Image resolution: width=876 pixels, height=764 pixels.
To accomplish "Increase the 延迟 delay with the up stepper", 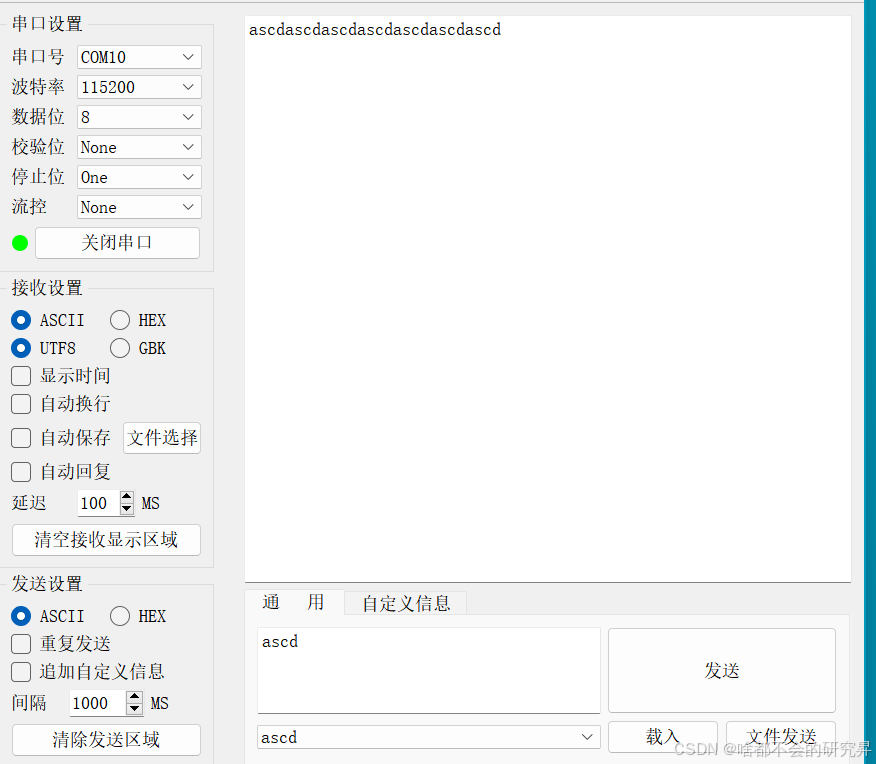I will pyautogui.click(x=126, y=497).
